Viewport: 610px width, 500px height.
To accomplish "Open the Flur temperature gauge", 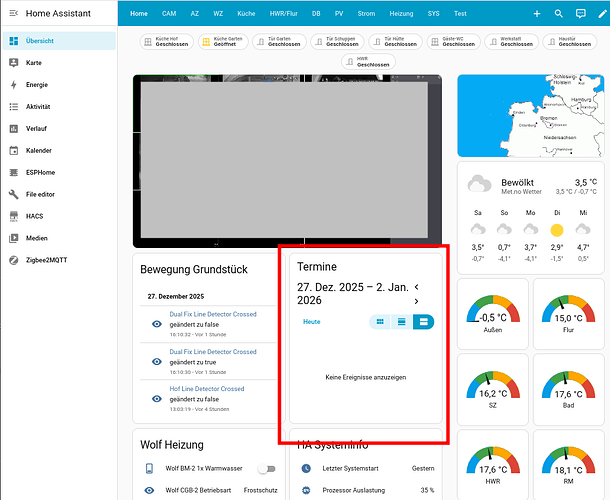I will pos(568,314).
